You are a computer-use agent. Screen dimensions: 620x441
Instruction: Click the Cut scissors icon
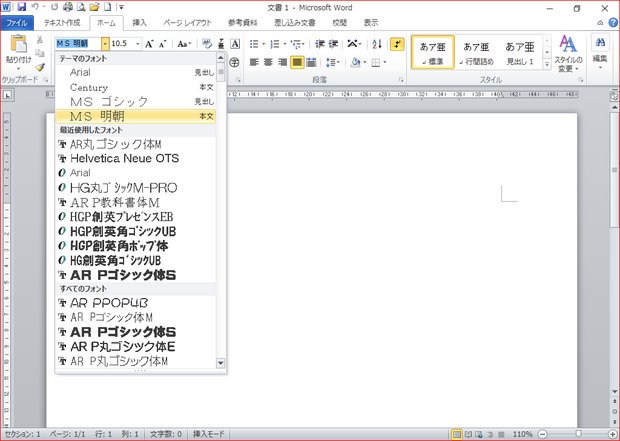click(x=40, y=40)
